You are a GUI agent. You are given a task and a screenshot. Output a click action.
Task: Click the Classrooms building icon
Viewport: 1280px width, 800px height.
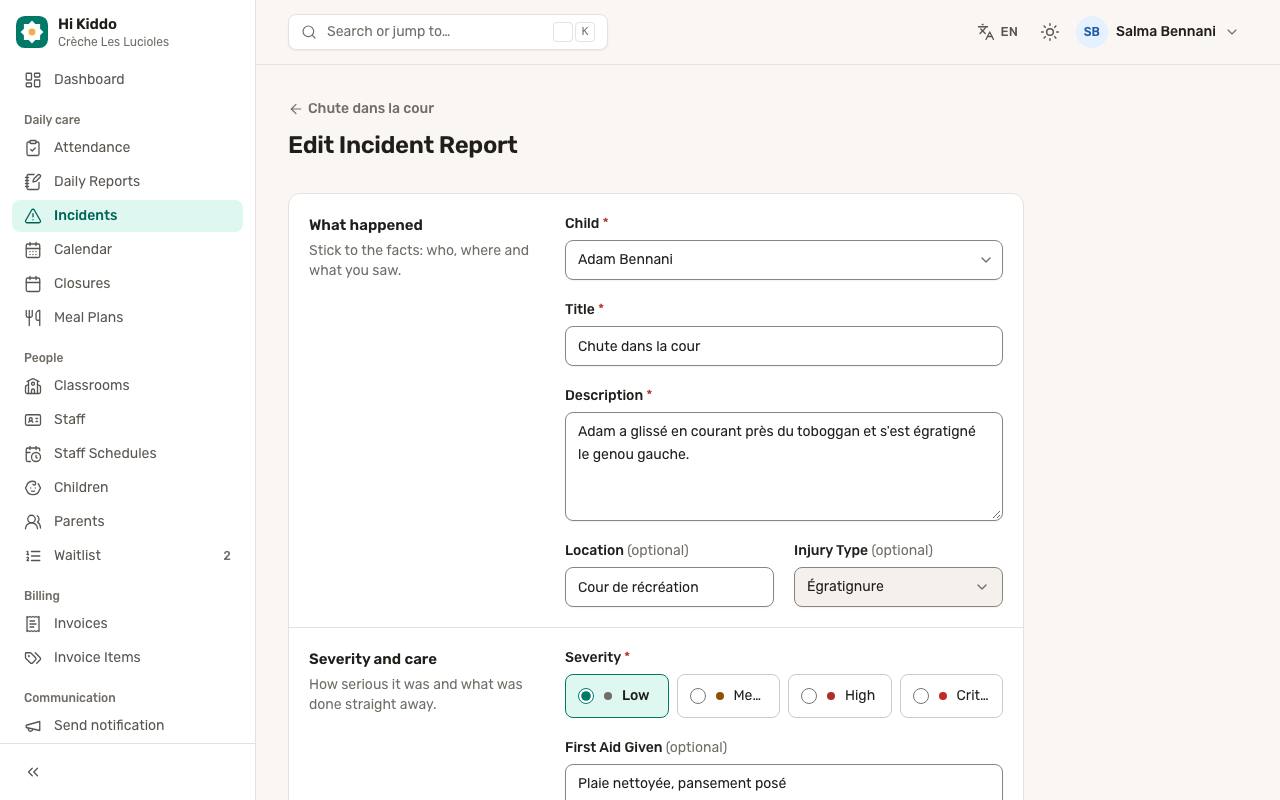33,386
